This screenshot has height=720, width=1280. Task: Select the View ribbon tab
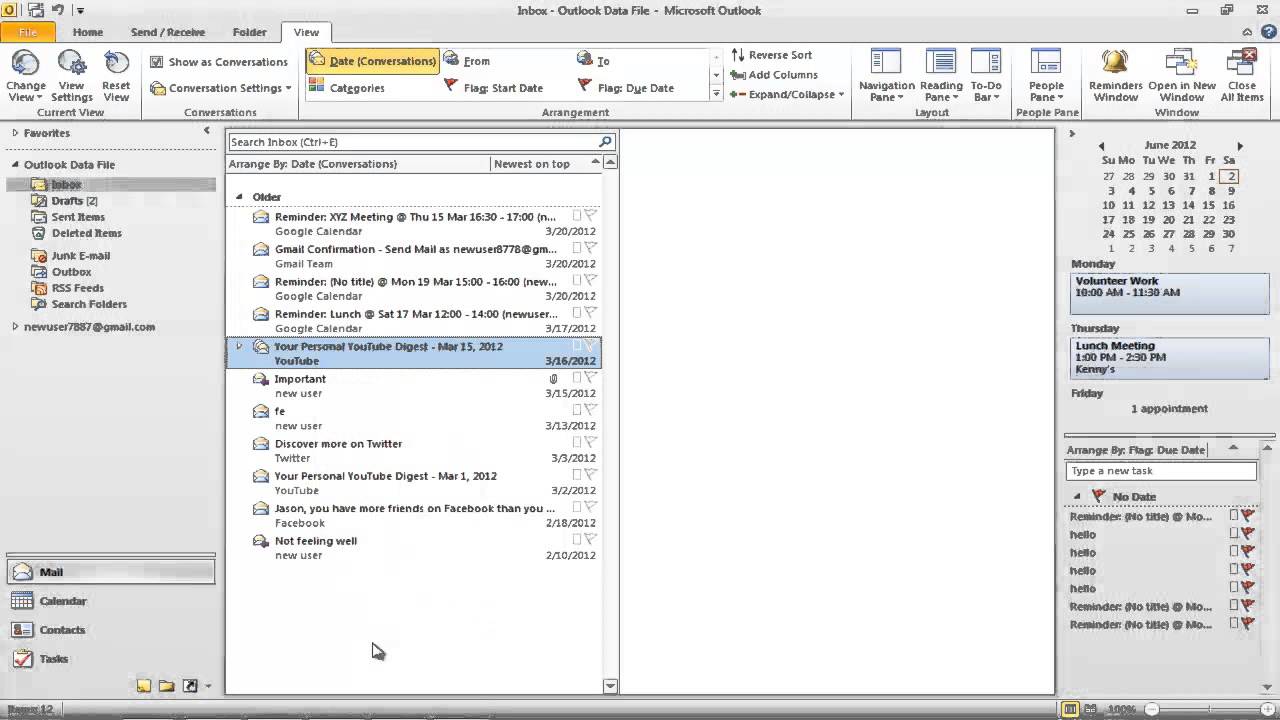(x=306, y=32)
